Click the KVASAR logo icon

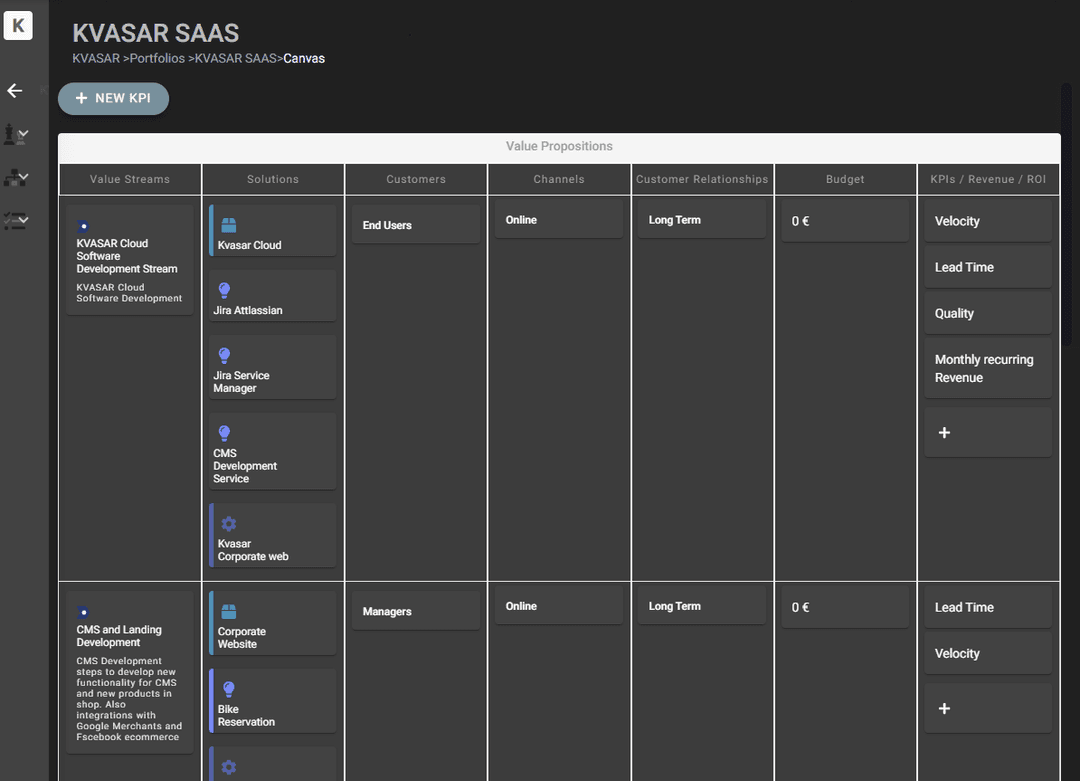18,26
